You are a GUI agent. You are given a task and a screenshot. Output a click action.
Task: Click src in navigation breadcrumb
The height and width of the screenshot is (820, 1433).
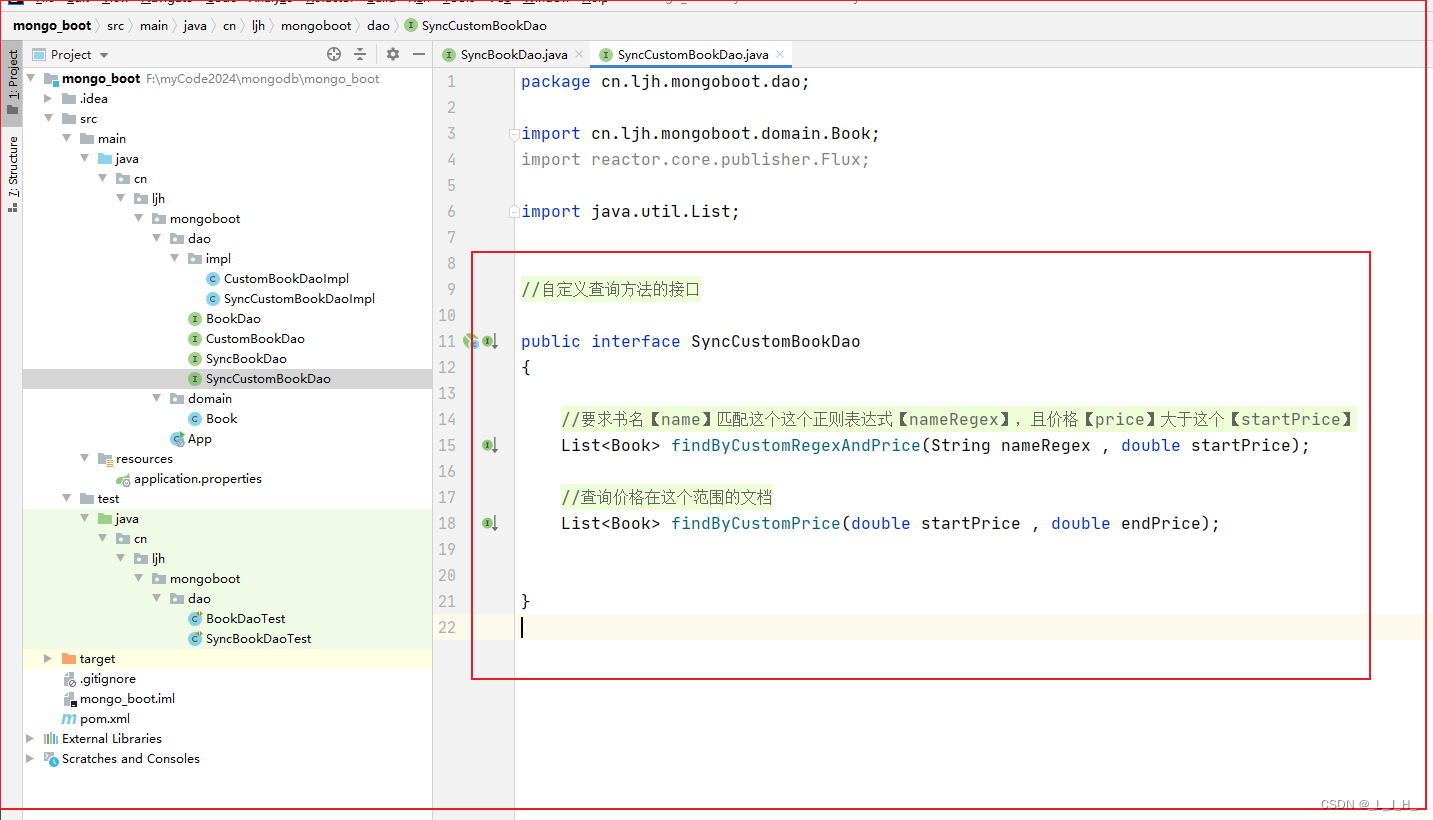pyautogui.click(x=116, y=26)
